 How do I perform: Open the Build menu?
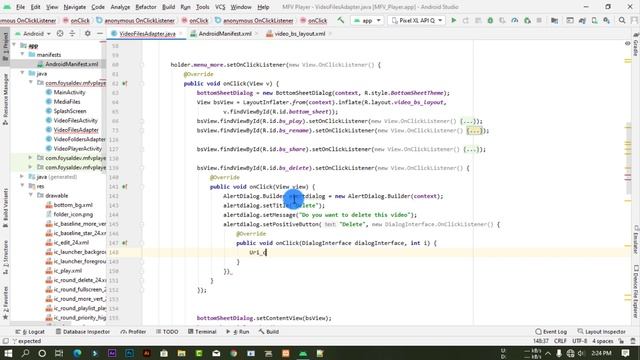pyautogui.click(x=169, y=7)
